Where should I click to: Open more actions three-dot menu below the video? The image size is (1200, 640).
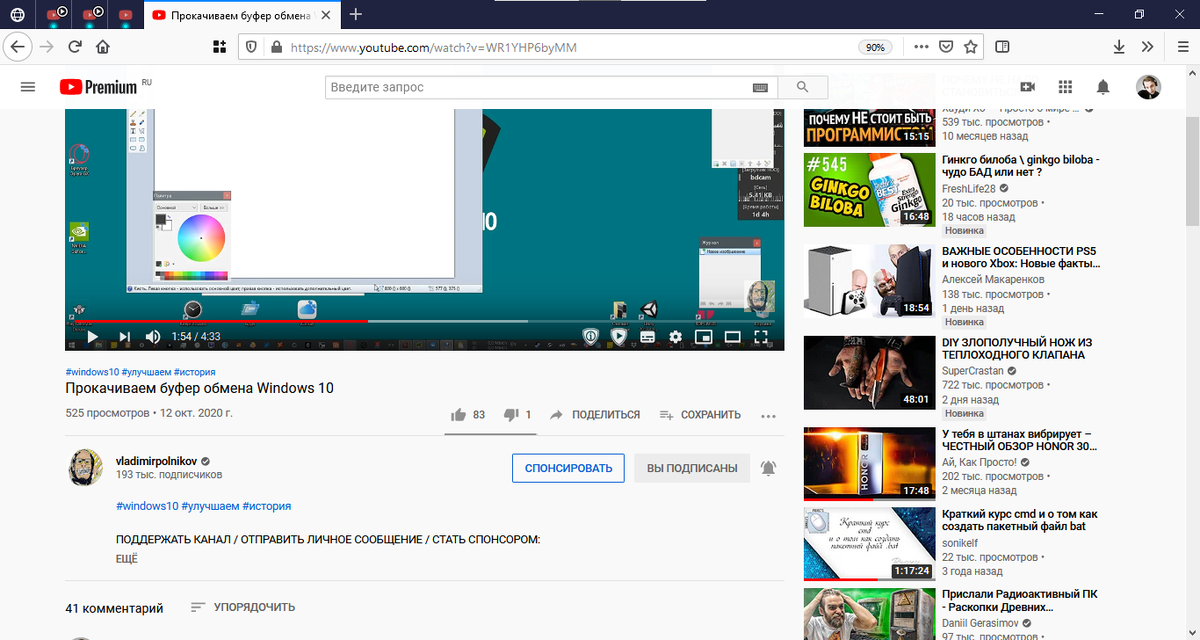[x=768, y=415]
